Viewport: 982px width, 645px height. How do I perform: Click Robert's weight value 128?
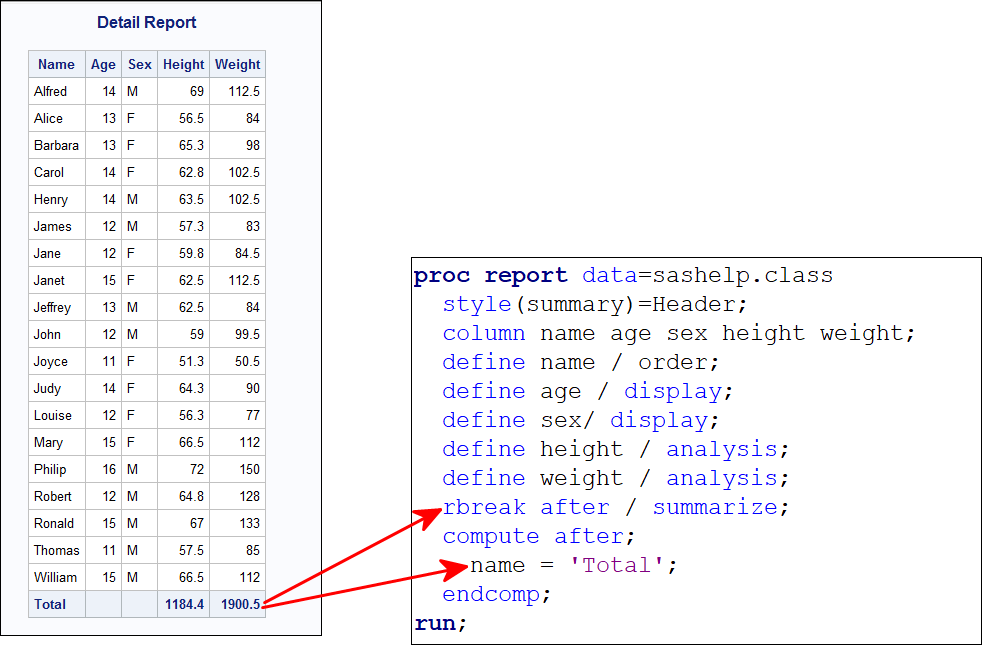tap(249, 496)
